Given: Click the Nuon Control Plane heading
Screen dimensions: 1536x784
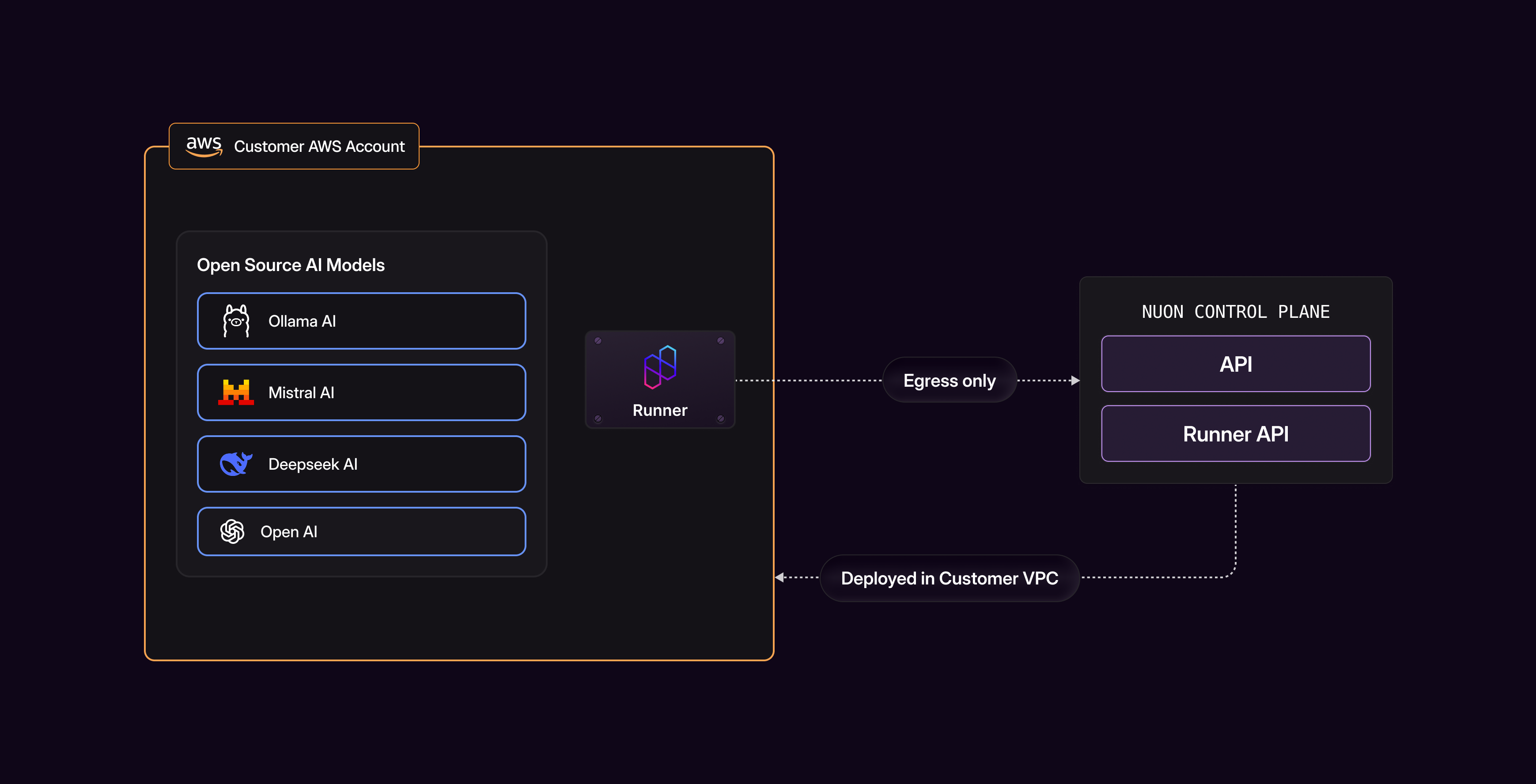Looking at the screenshot, I should [1236, 312].
